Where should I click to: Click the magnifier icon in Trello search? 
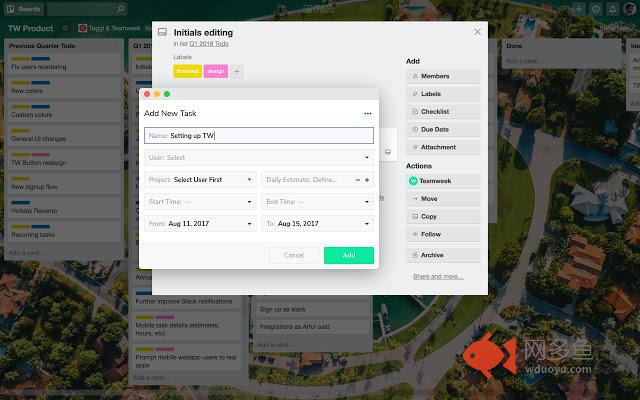click(120, 9)
